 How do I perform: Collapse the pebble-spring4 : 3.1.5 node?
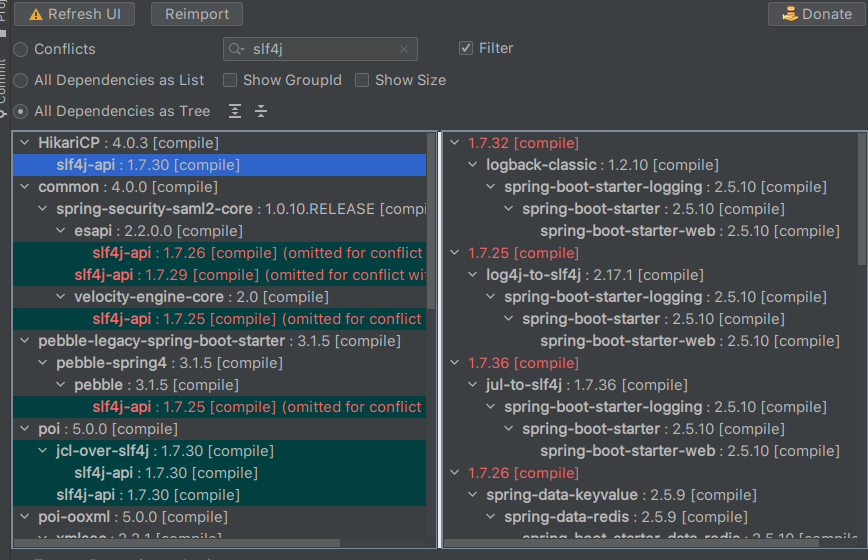coord(43,363)
